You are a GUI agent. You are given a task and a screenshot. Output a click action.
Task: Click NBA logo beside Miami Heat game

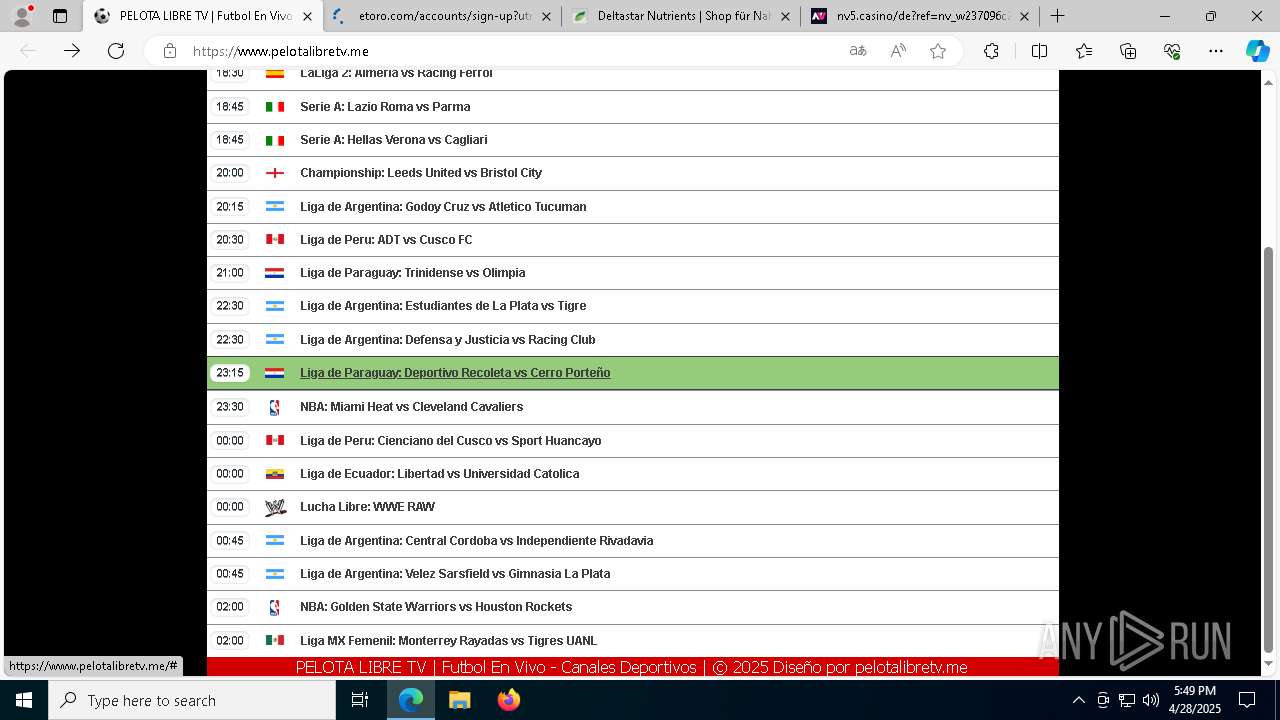[275, 407]
